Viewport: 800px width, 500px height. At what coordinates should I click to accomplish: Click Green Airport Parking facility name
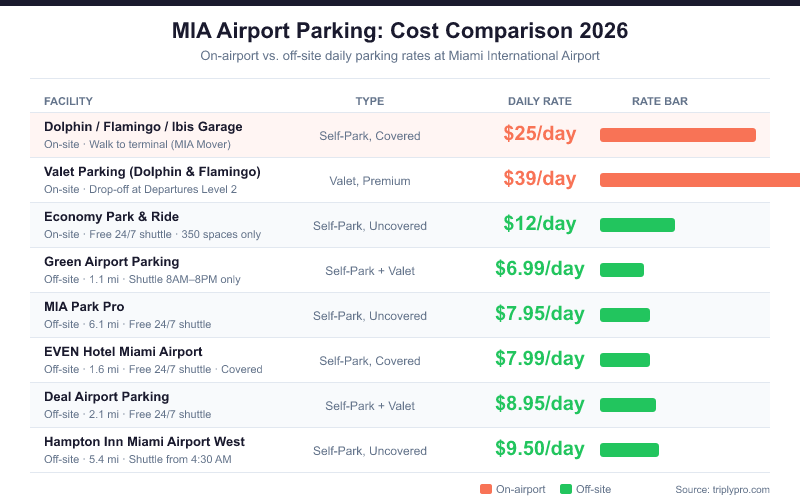coord(111,262)
